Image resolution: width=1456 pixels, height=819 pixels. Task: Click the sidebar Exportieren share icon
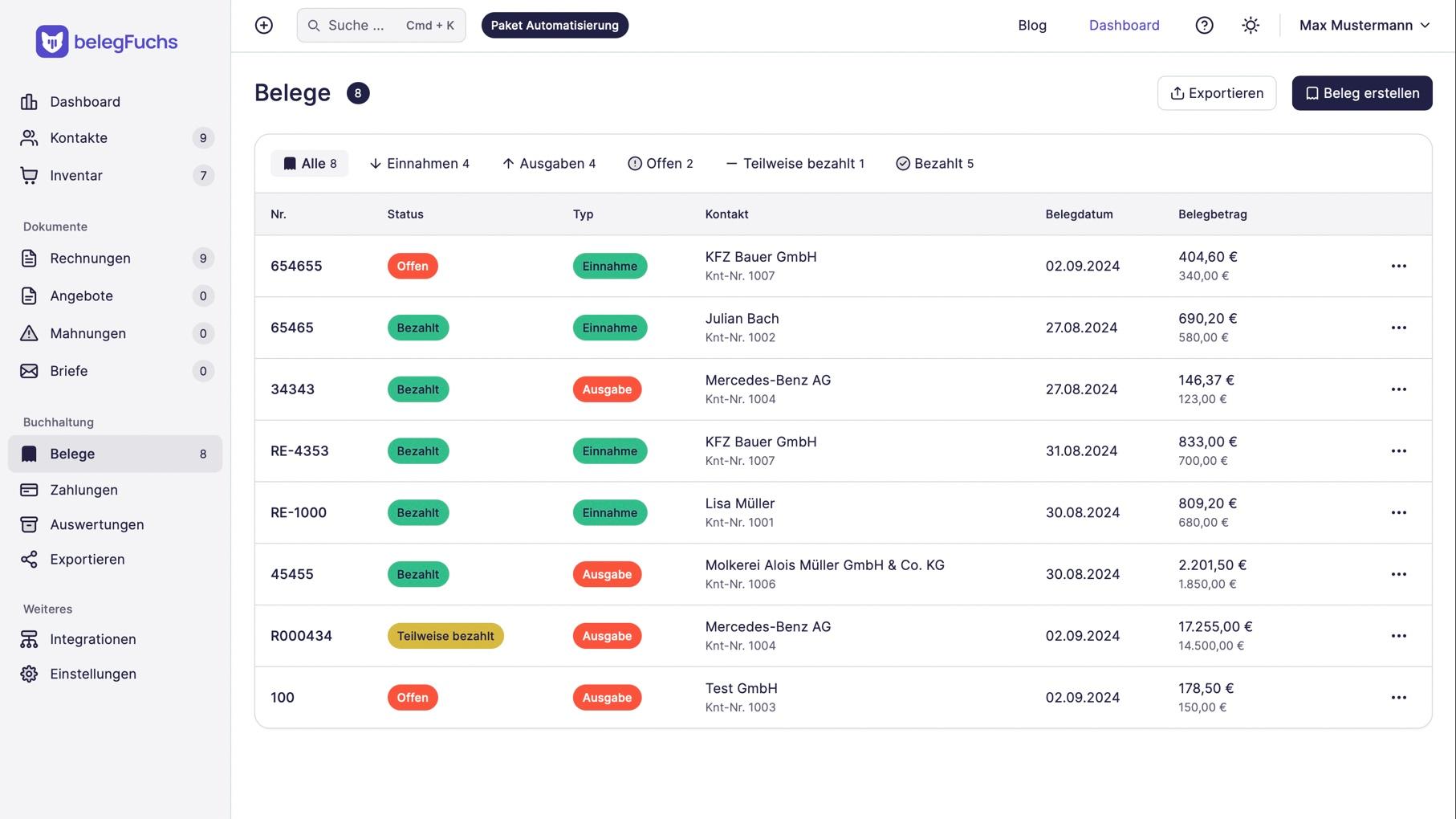pos(29,560)
